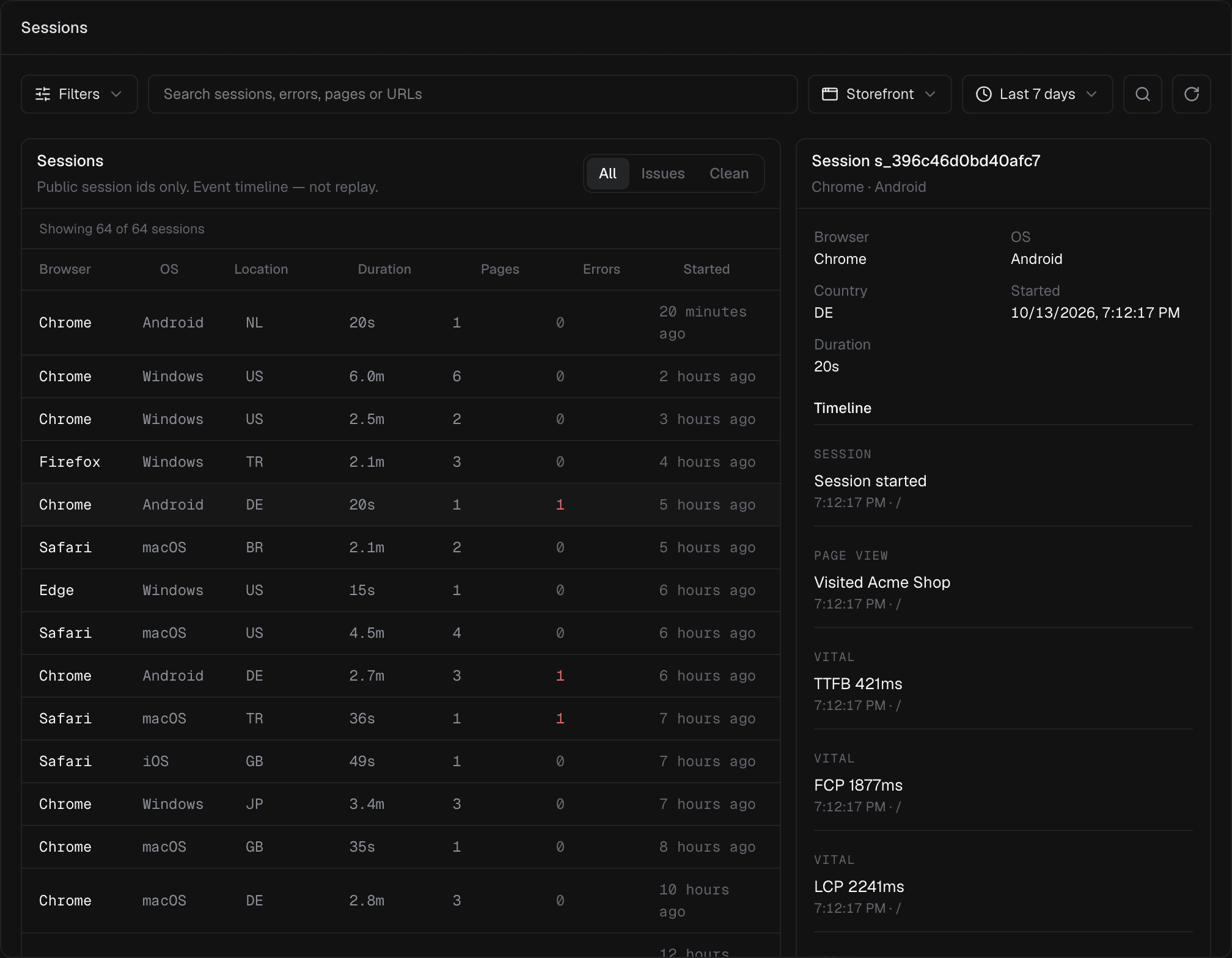The width and height of the screenshot is (1232, 958).
Task: Click the Started value 10/13/2026, 7:12:17 PM
Action: tap(1095, 313)
